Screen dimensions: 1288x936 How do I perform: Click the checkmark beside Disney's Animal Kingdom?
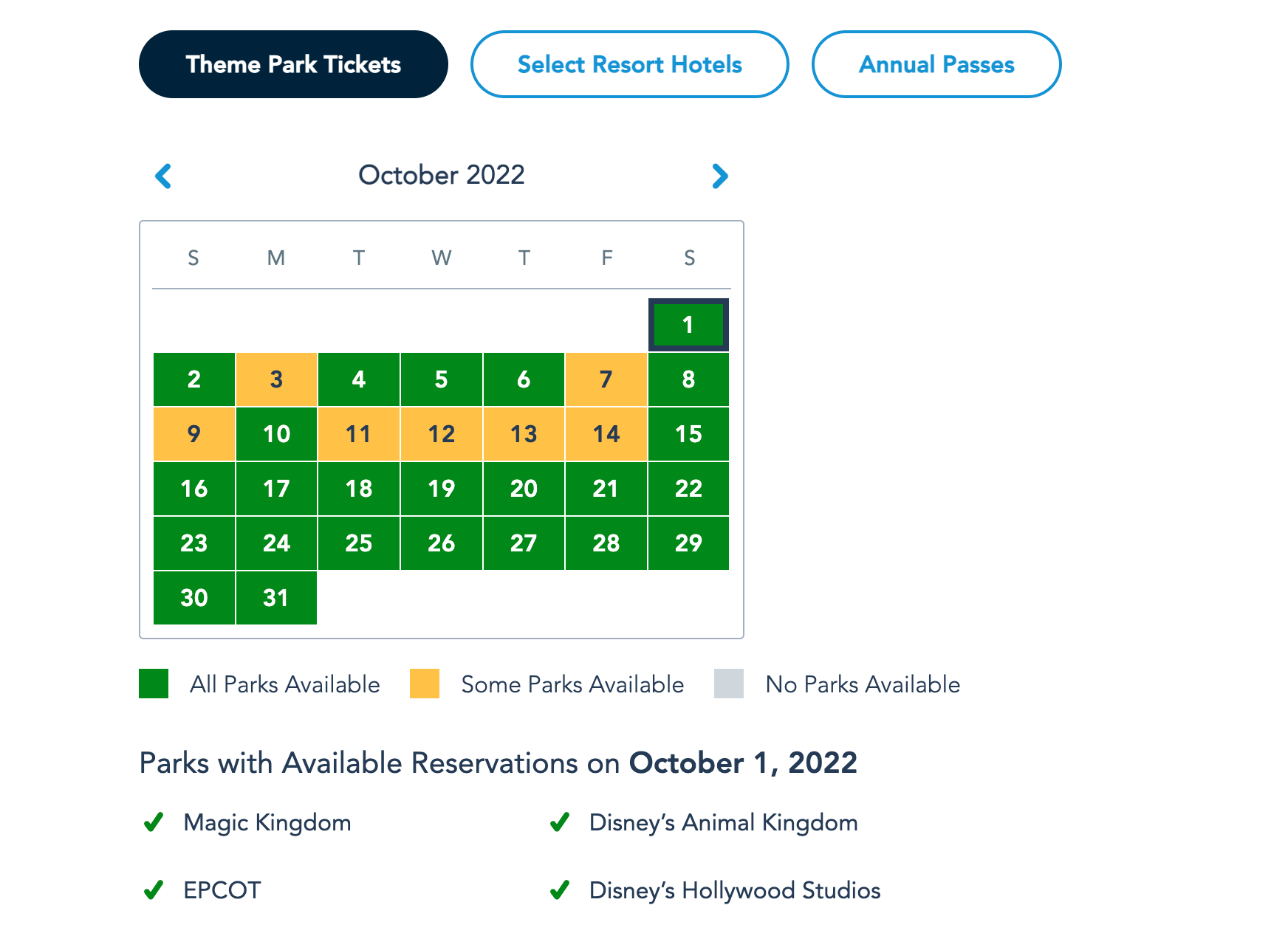(560, 822)
